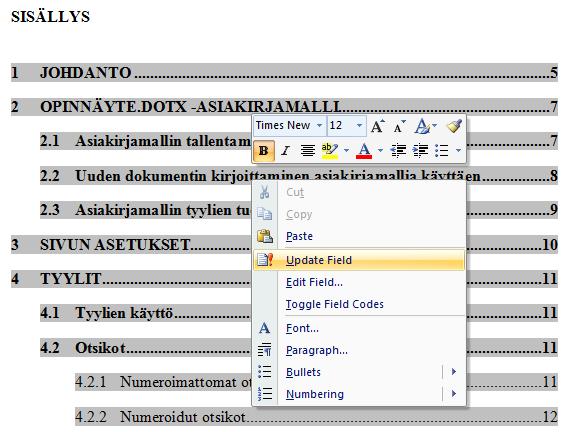This screenshot has height=432, width=574.
Task: Click the Decrease Indent icon
Action: 398,150
